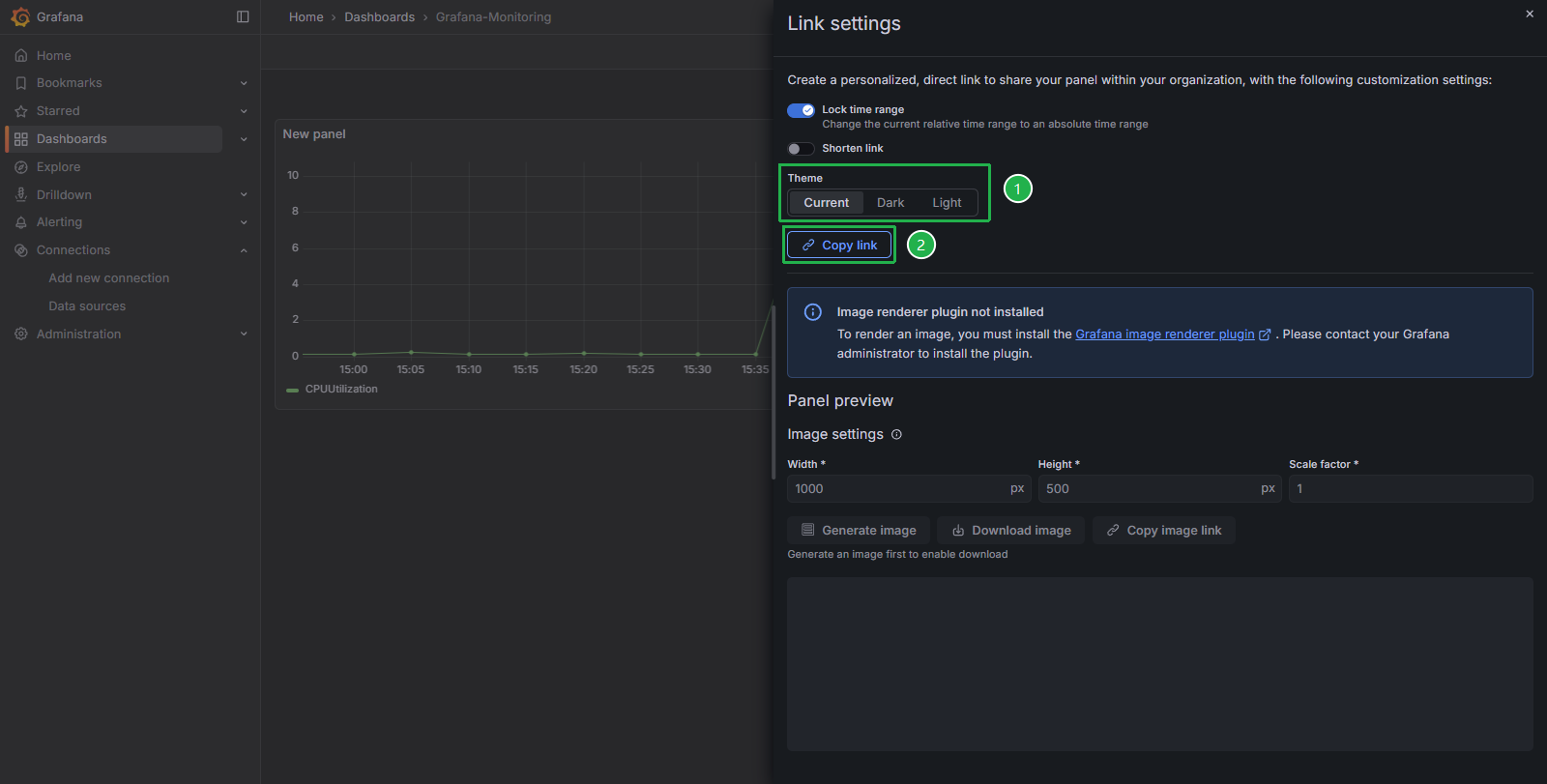Select the Current theme option
Viewport: 1547px width, 784px height.
tap(827, 203)
